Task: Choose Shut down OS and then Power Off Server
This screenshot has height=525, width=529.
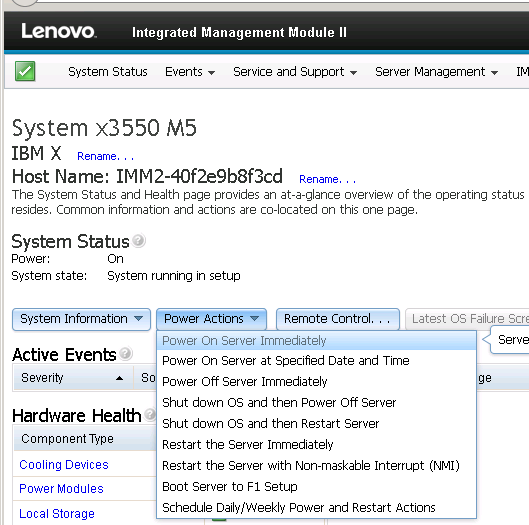Action: (x=316, y=403)
